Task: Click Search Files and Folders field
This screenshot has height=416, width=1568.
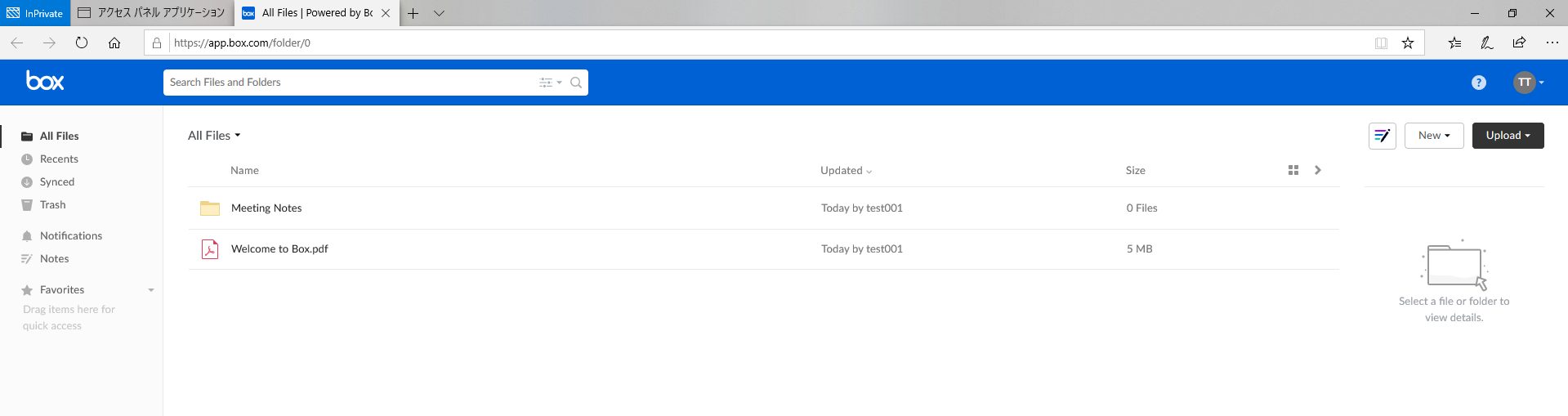Action: pyautogui.click(x=351, y=83)
